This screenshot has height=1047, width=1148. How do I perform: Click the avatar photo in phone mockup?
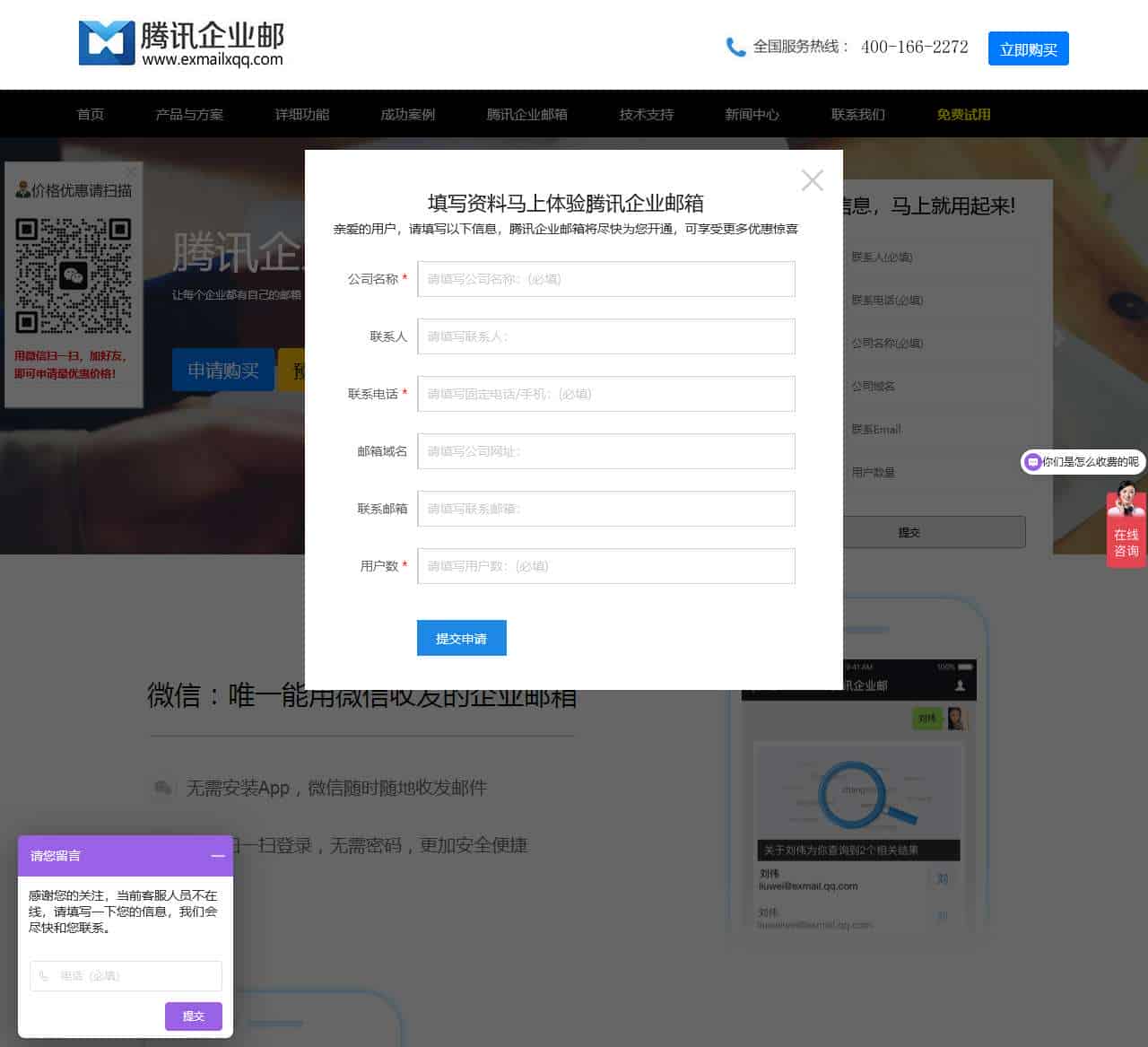(x=956, y=718)
